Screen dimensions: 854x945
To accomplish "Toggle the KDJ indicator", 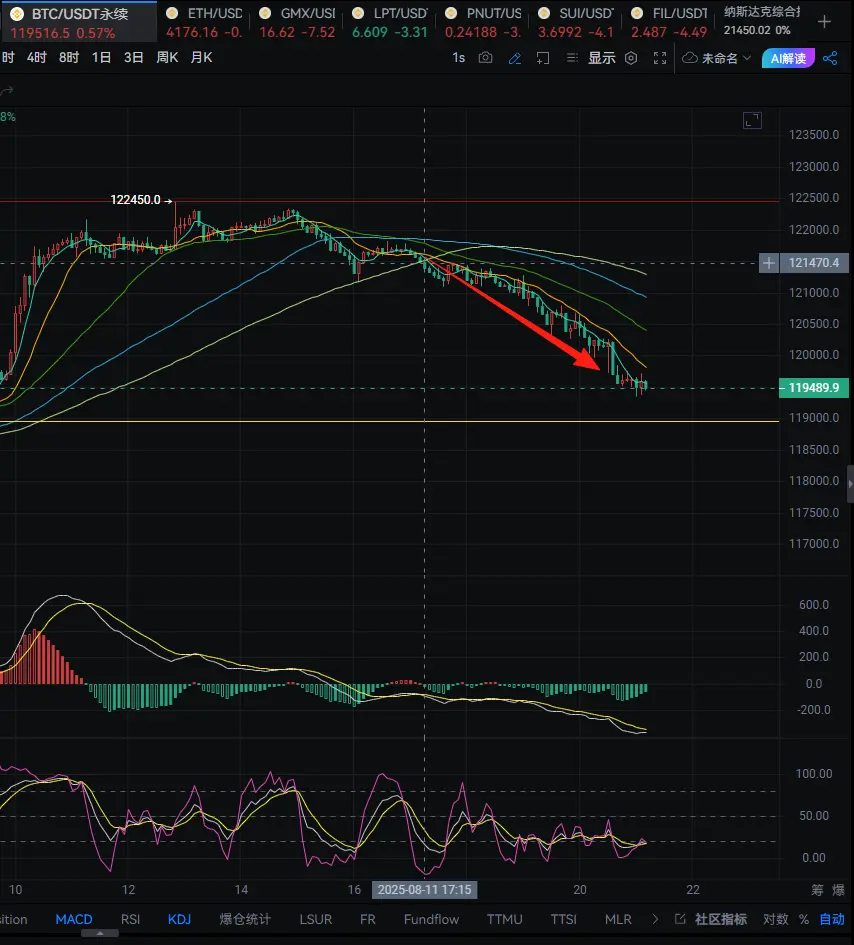I will coord(179,919).
